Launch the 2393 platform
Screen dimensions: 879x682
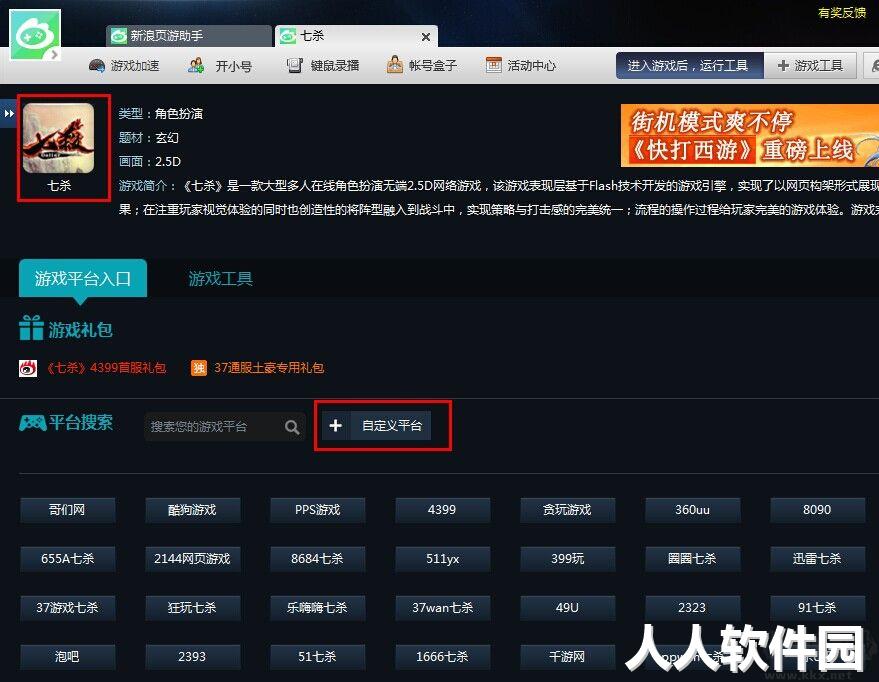point(192,656)
